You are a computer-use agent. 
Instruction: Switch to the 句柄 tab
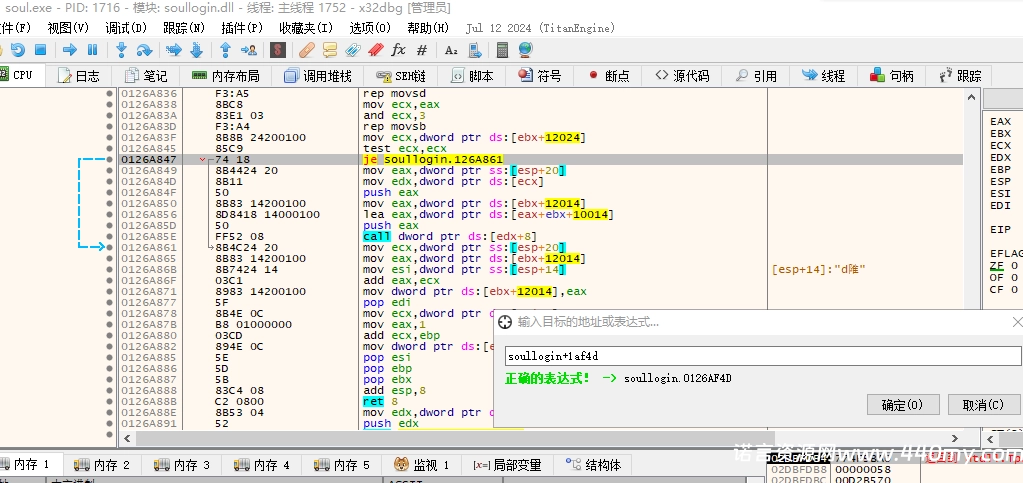coord(892,76)
